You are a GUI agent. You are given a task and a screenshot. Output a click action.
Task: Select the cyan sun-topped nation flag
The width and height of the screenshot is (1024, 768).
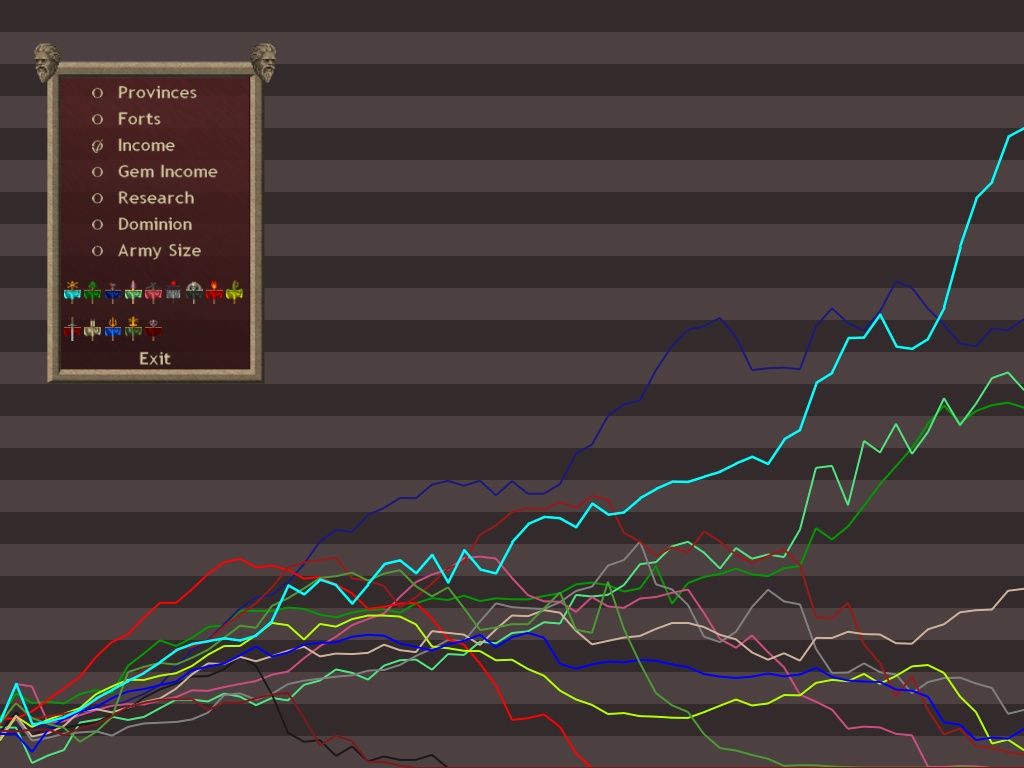tap(72, 292)
